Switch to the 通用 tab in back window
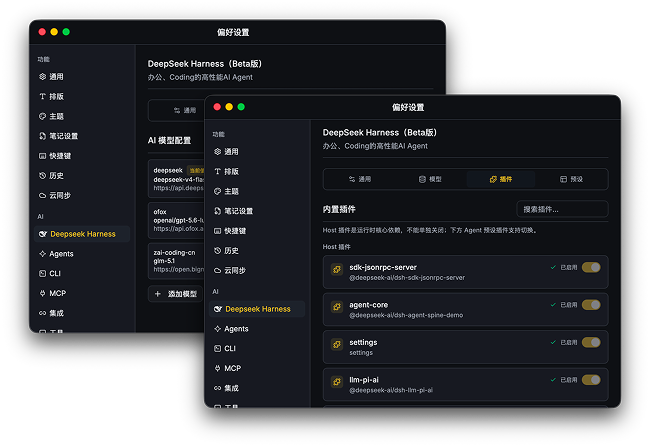 [185, 110]
